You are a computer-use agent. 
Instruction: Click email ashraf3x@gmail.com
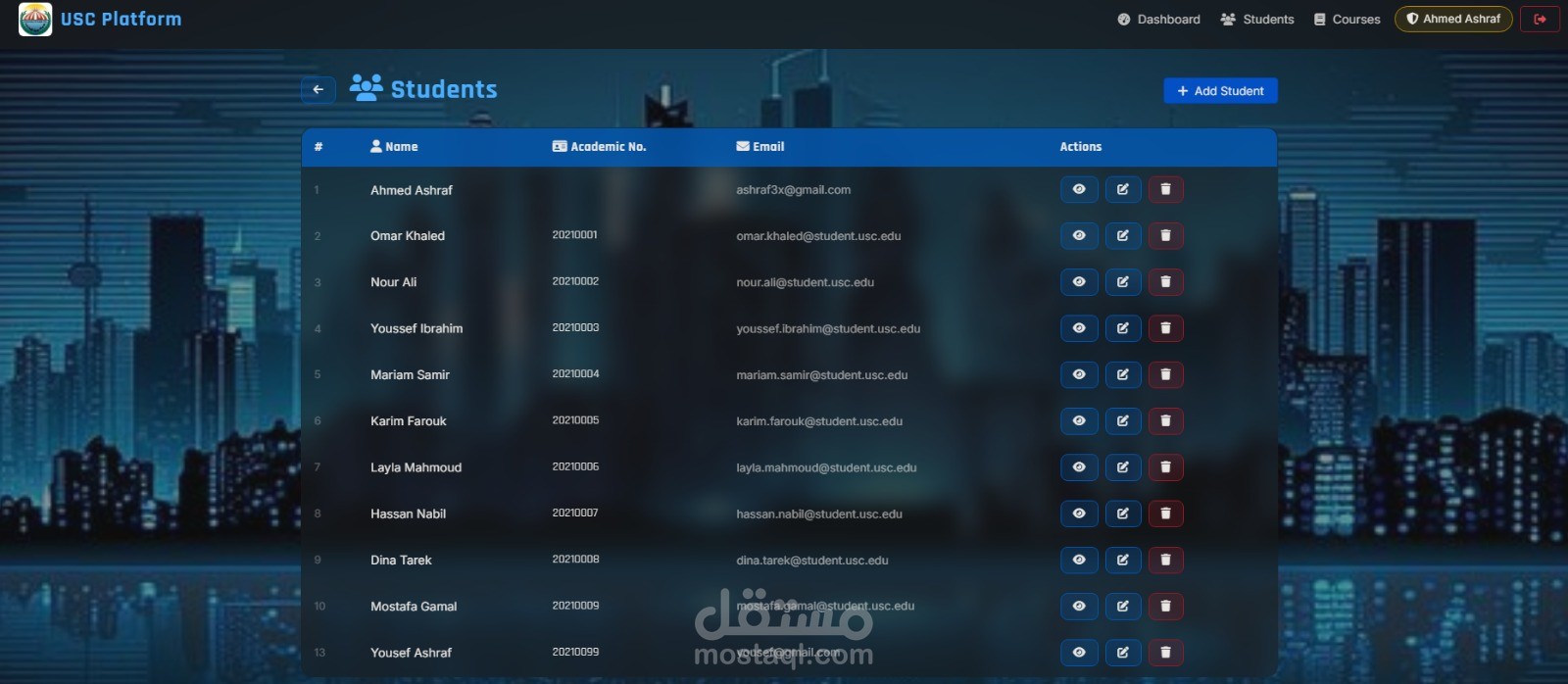pyautogui.click(x=794, y=190)
